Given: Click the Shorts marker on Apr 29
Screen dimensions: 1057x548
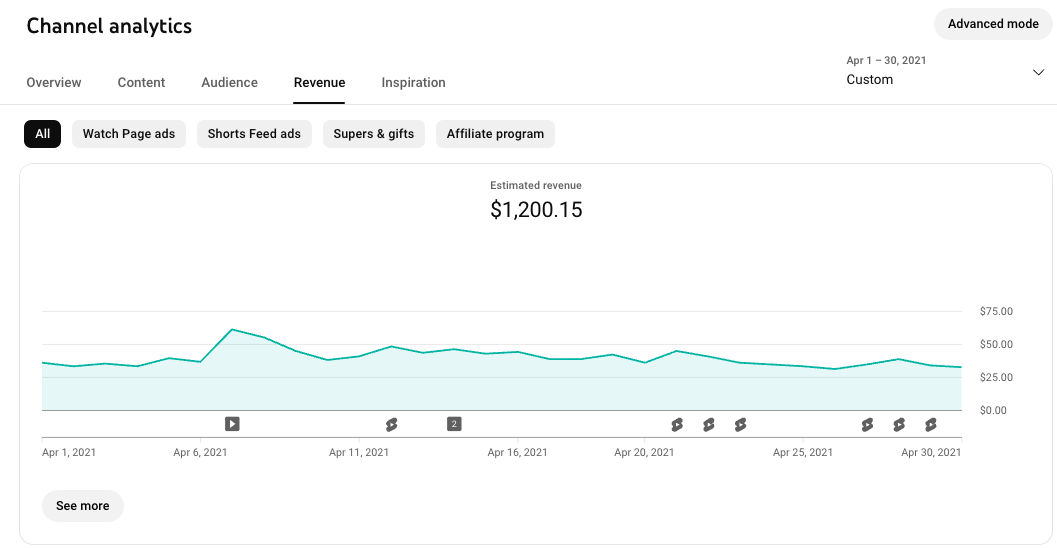Looking at the screenshot, I should 931,424.
